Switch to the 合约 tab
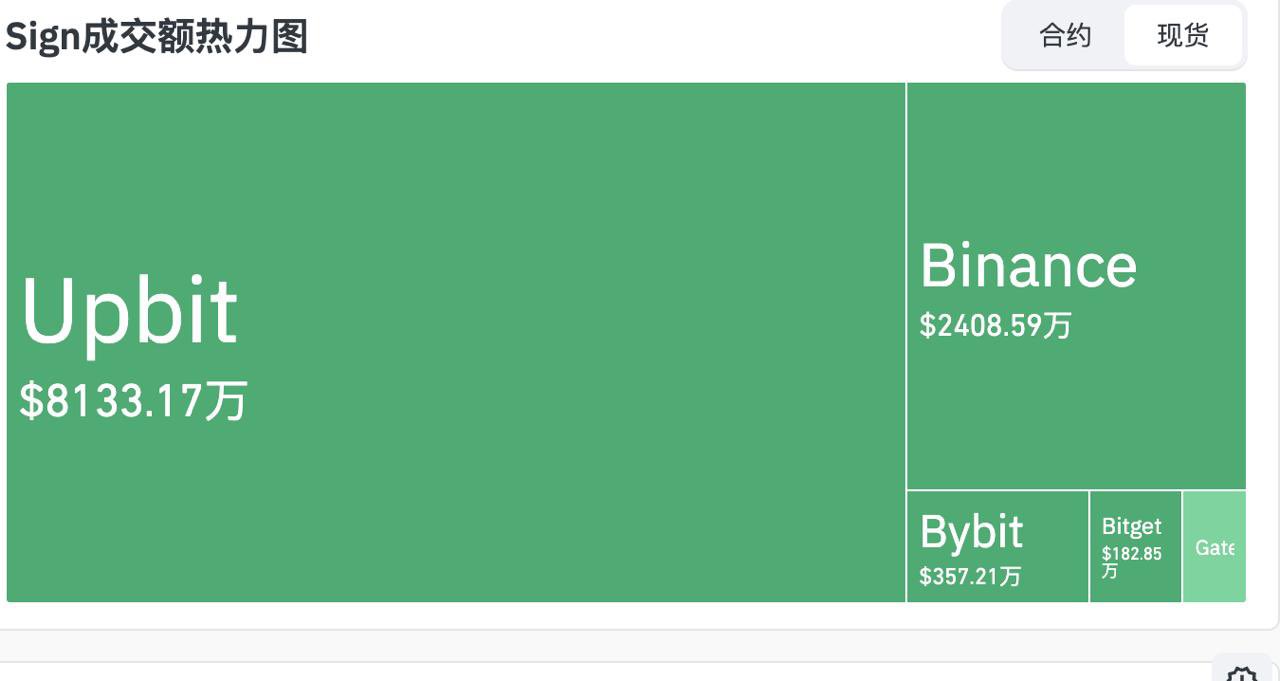This screenshot has width=1280, height=681. click(1065, 36)
